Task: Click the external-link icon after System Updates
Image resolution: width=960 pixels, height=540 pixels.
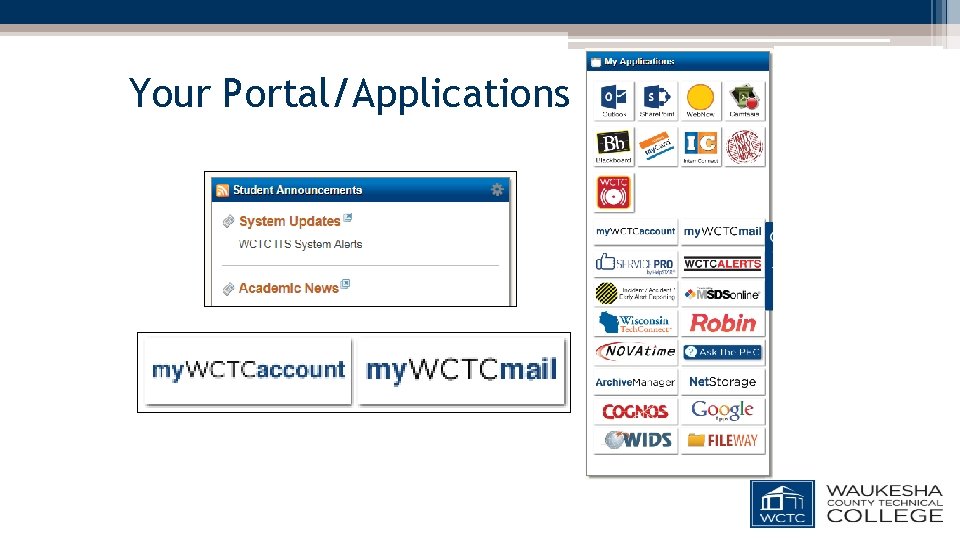Action: [x=347, y=217]
